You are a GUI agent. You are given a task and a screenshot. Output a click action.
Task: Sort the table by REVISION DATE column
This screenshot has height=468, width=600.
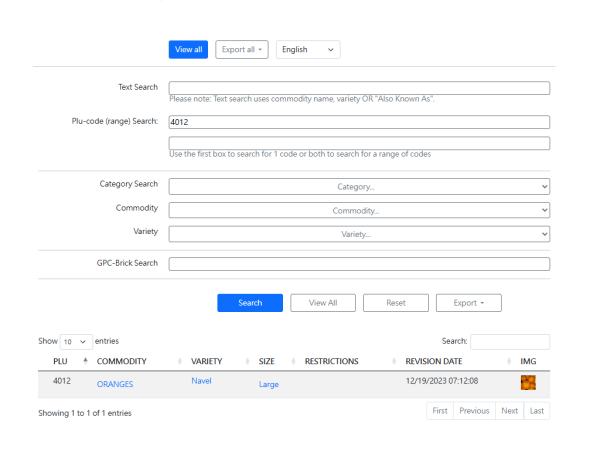[434, 361]
